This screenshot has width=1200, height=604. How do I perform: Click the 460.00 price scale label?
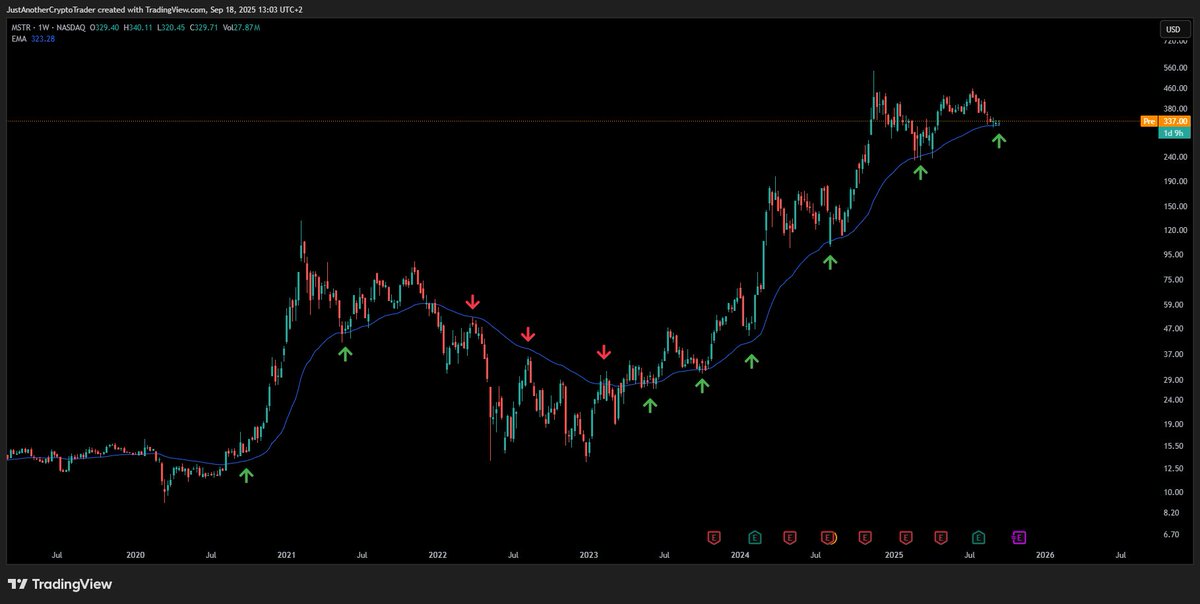[1174, 89]
